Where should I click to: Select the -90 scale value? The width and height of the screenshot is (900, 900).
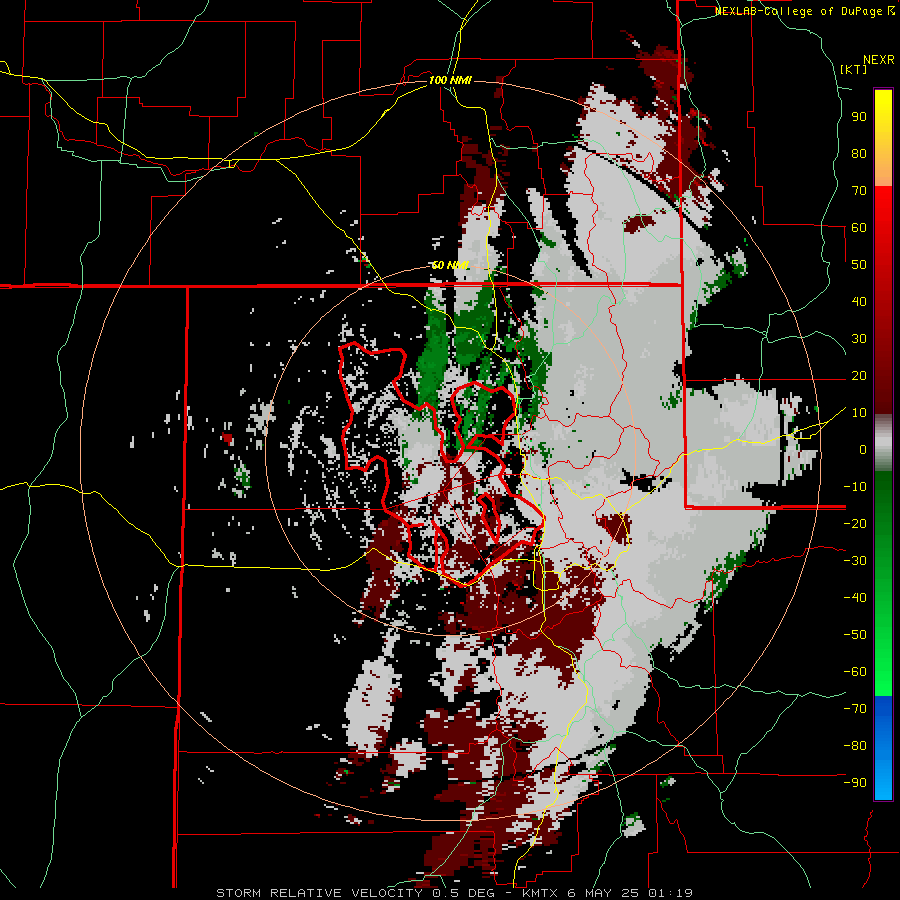855,783
